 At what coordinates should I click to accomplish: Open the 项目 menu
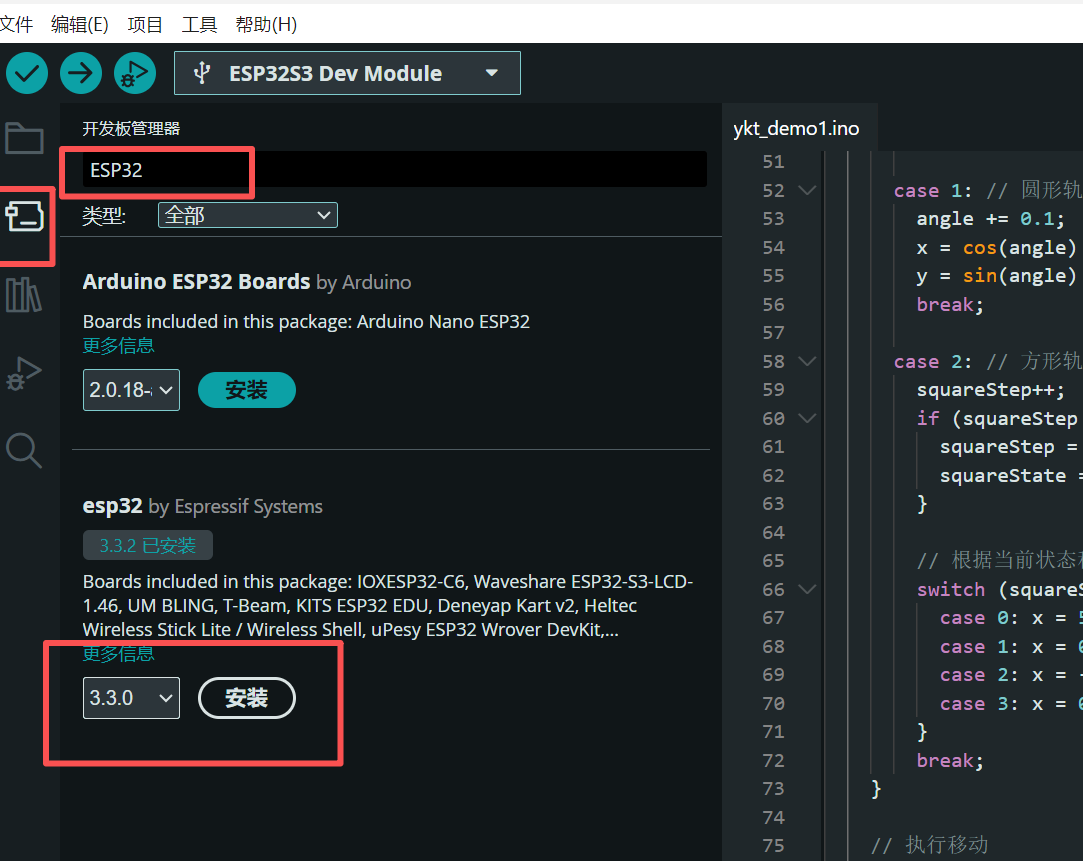tap(145, 25)
